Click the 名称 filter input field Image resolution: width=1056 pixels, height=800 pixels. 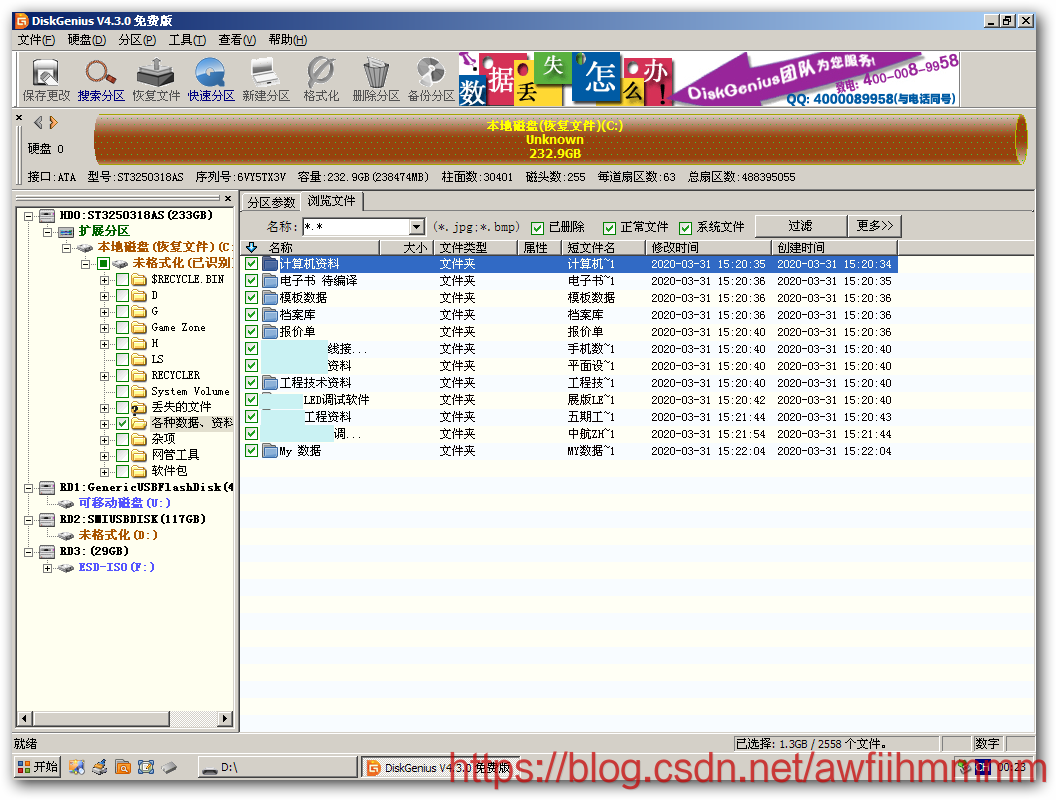(x=356, y=227)
